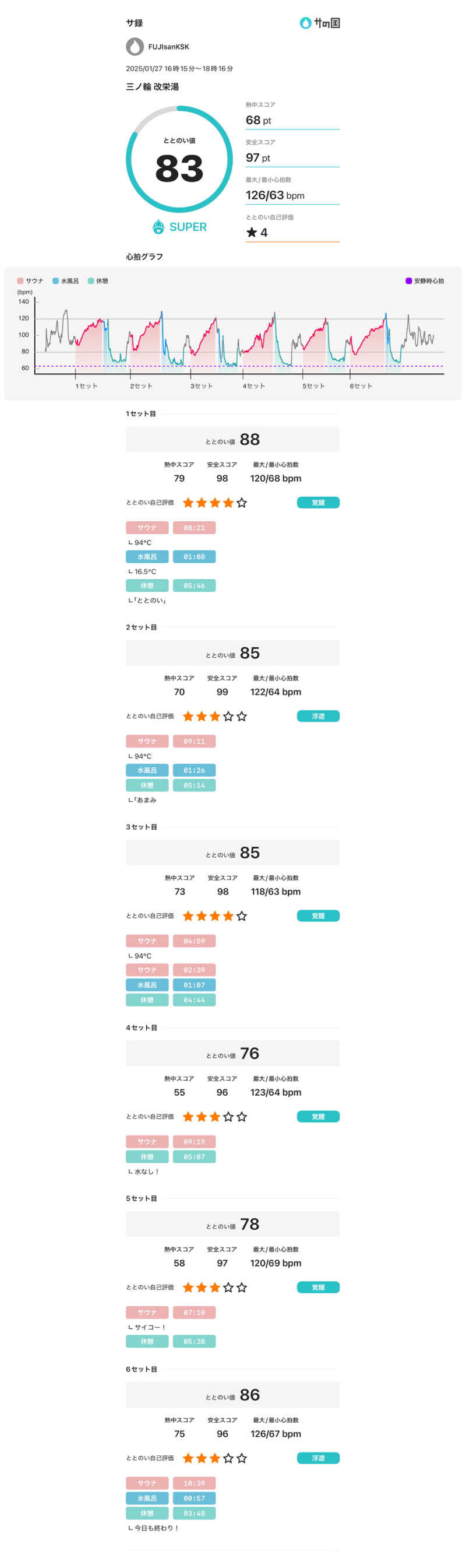Click the first star in 6セット目 rating
The height and width of the screenshot is (1568, 466).
point(188,1458)
